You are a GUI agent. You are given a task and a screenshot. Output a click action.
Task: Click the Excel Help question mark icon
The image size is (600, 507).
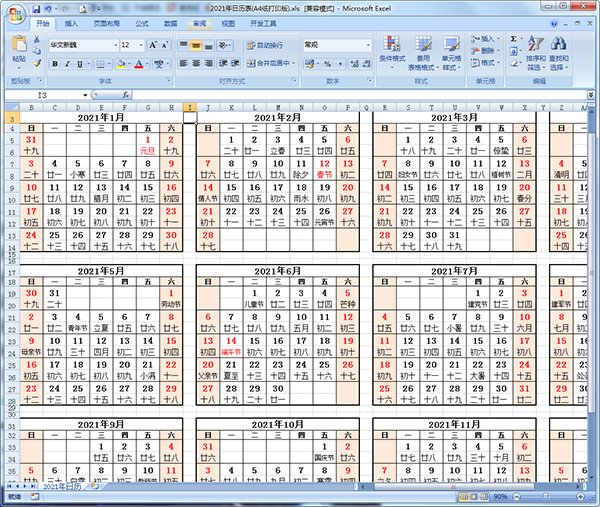coord(554,24)
